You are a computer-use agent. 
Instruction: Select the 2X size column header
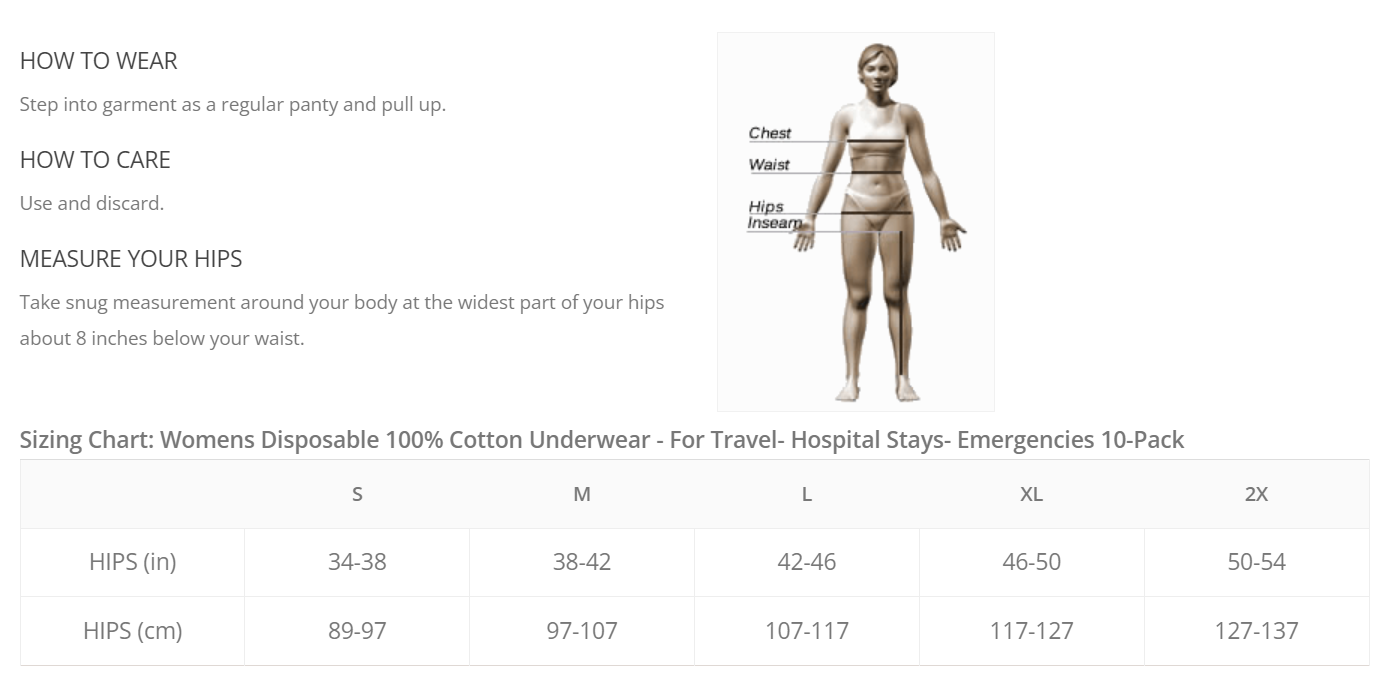[x=1256, y=494]
